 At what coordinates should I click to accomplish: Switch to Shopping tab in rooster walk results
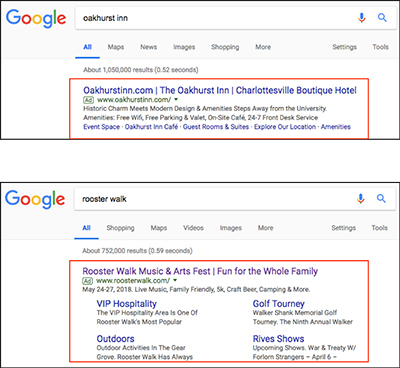coord(120,228)
